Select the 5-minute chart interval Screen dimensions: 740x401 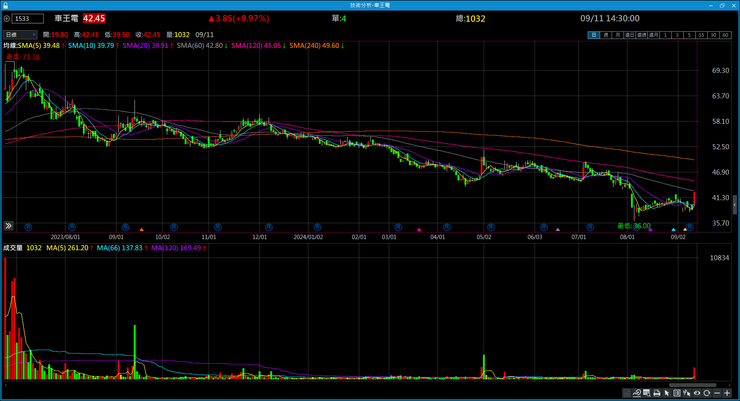pyautogui.click(x=689, y=35)
